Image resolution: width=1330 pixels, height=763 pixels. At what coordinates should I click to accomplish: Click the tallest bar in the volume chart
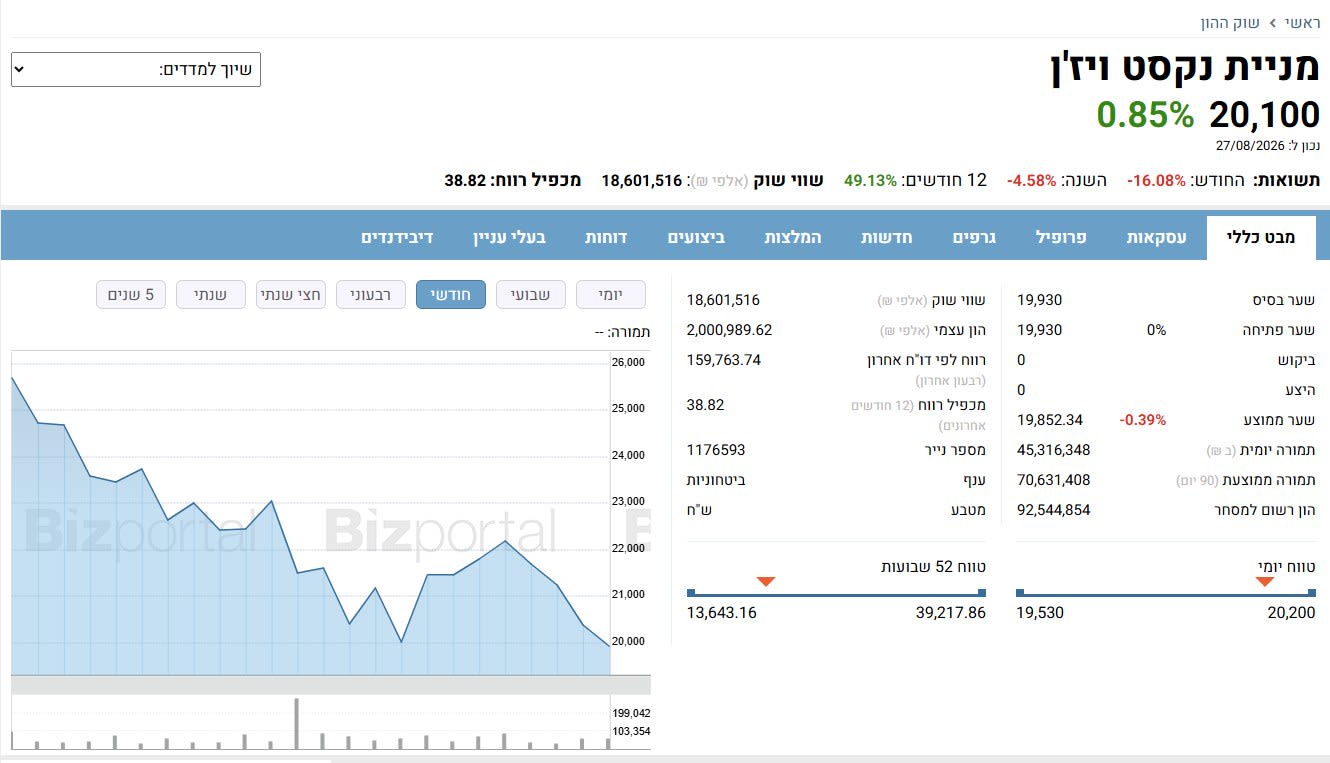[x=296, y=723]
